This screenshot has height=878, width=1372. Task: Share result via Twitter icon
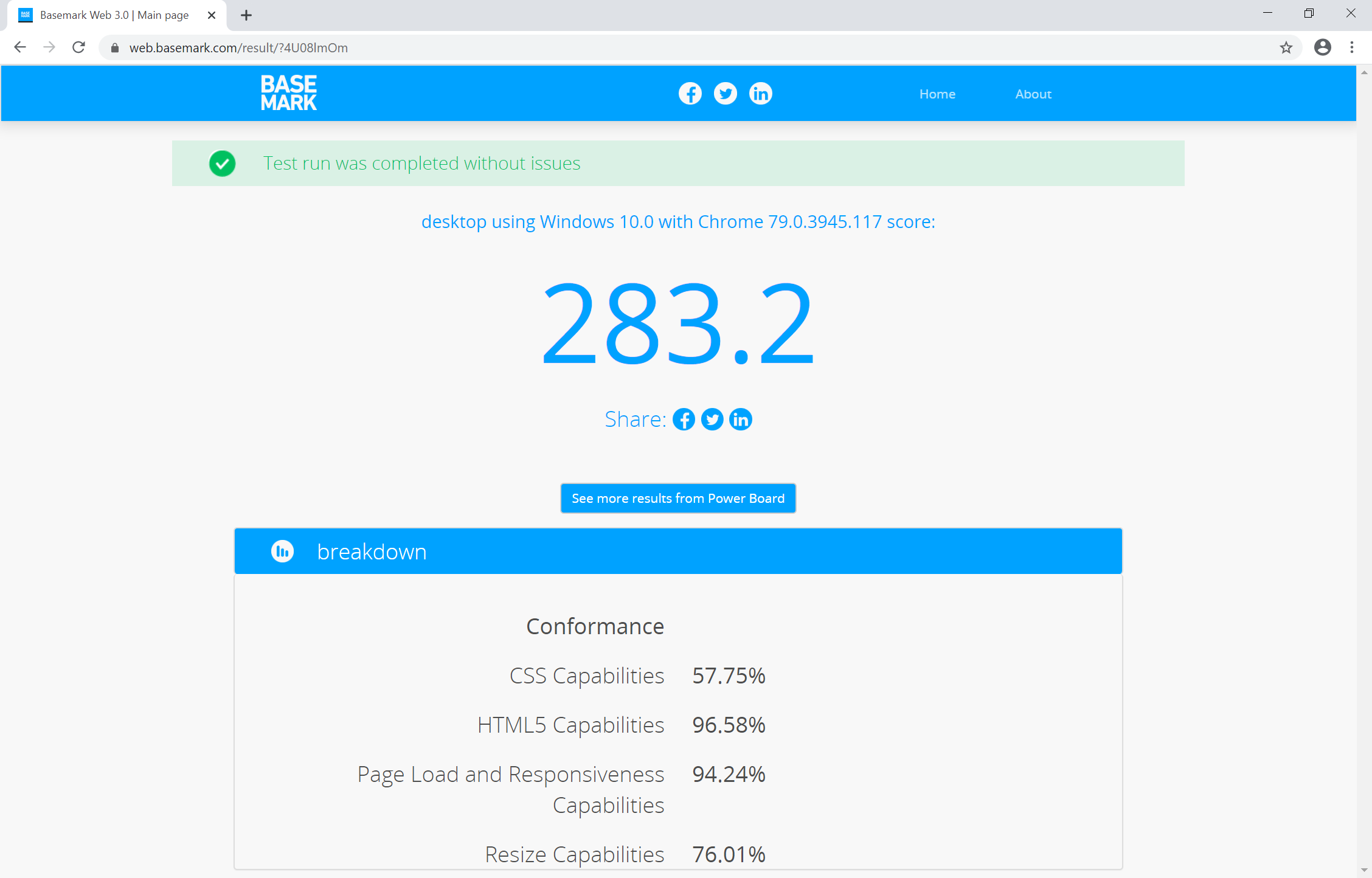tap(712, 420)
